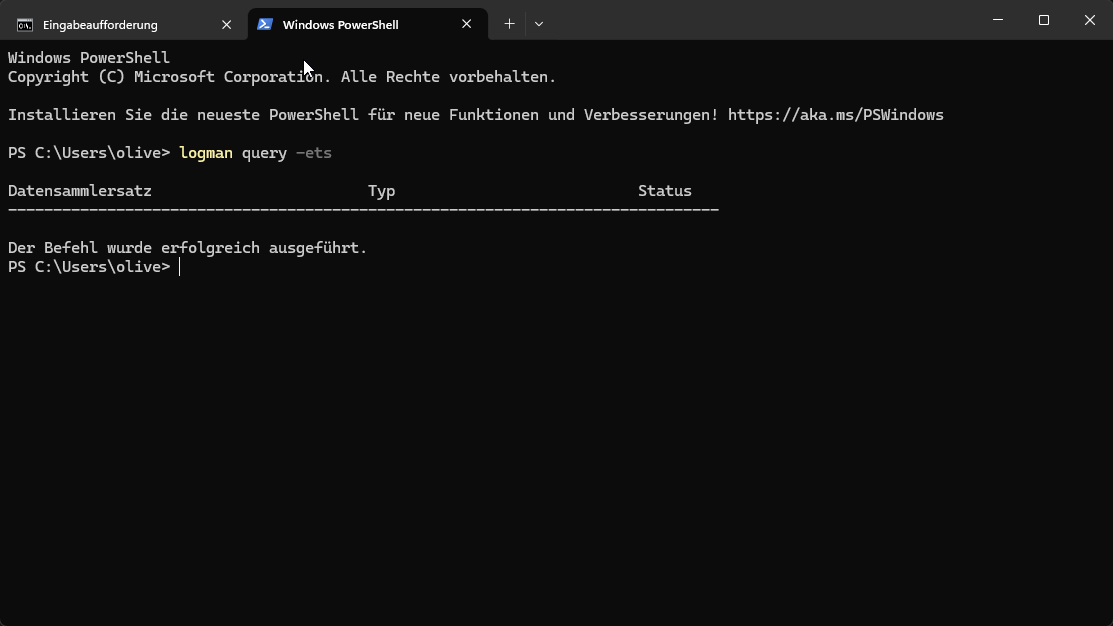Click empty title bar area
Screen dimensions: 1113x626
(760, 20)
